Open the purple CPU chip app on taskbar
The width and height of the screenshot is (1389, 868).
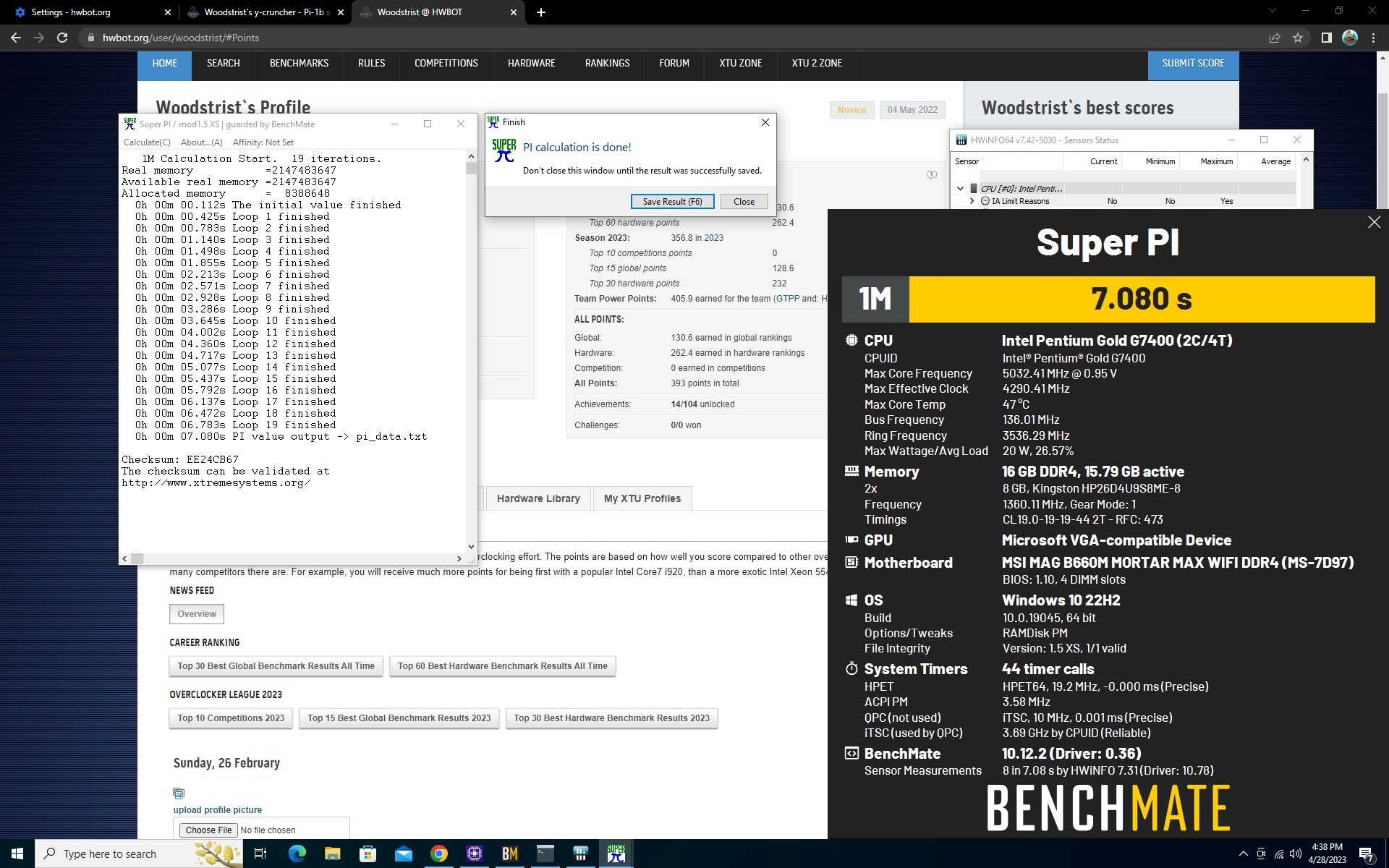tap(475, 854)
